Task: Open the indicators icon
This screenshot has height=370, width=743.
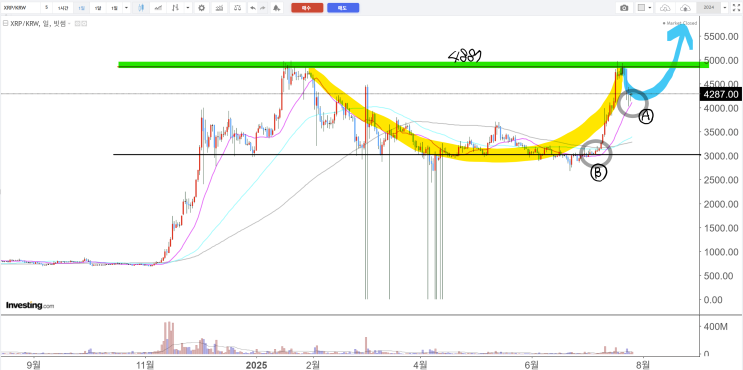Action: tap(219, 8)
